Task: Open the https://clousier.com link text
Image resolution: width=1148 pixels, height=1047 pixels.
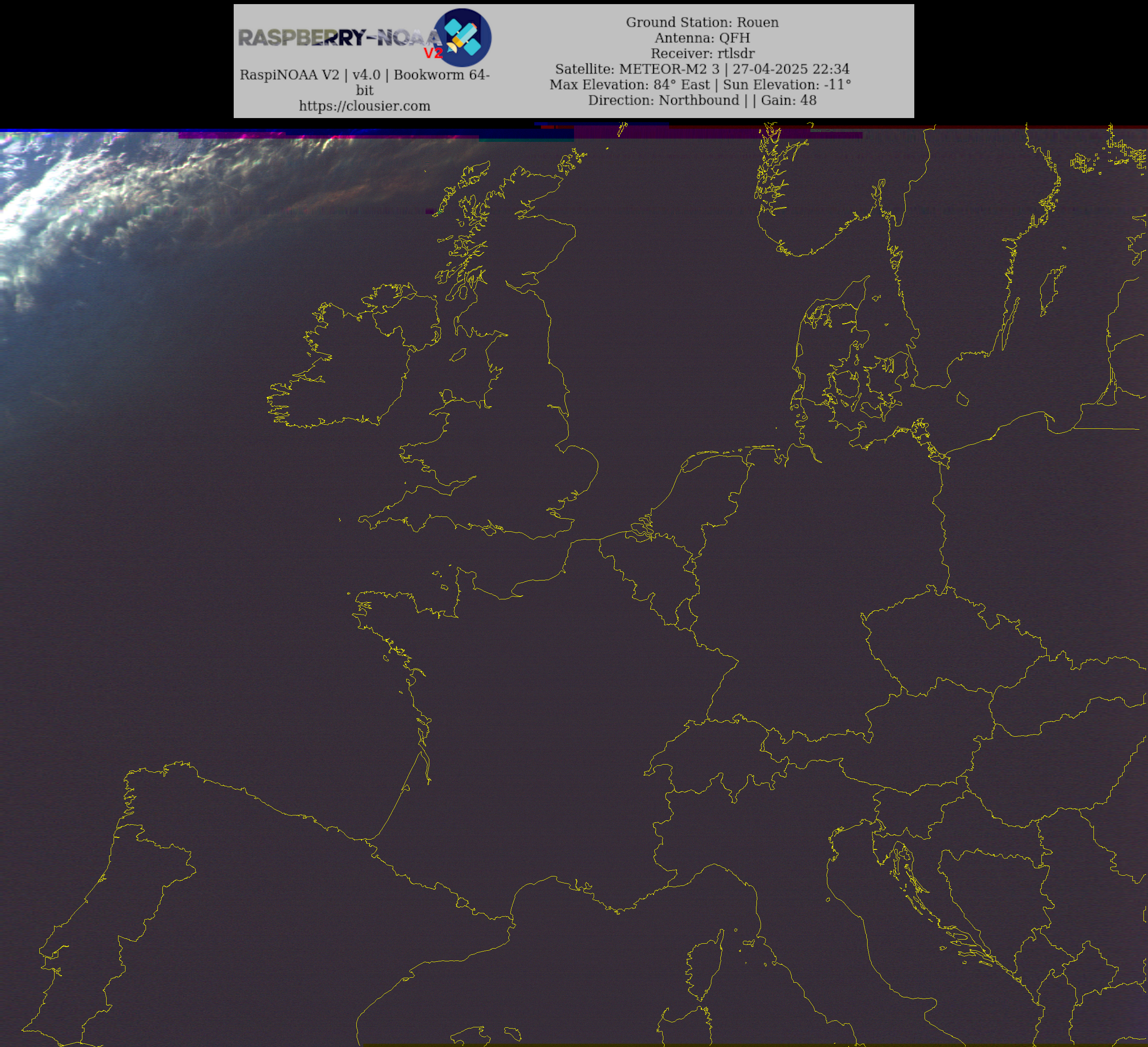Action: coord(364,106)
